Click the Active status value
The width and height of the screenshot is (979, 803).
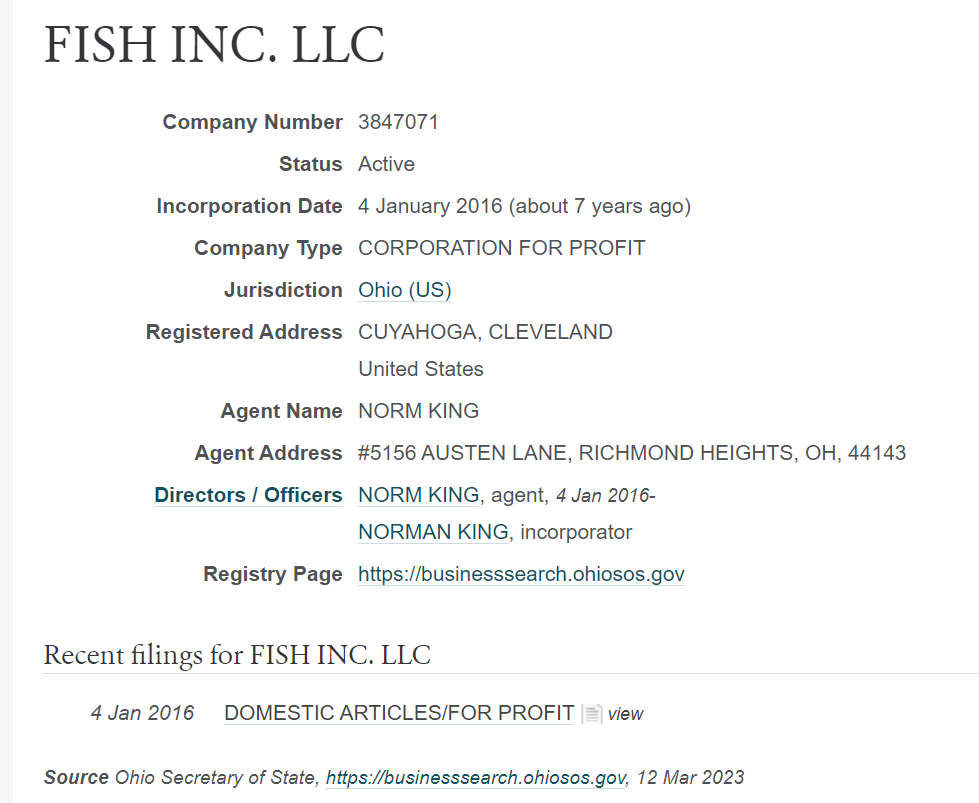point(386,164)
